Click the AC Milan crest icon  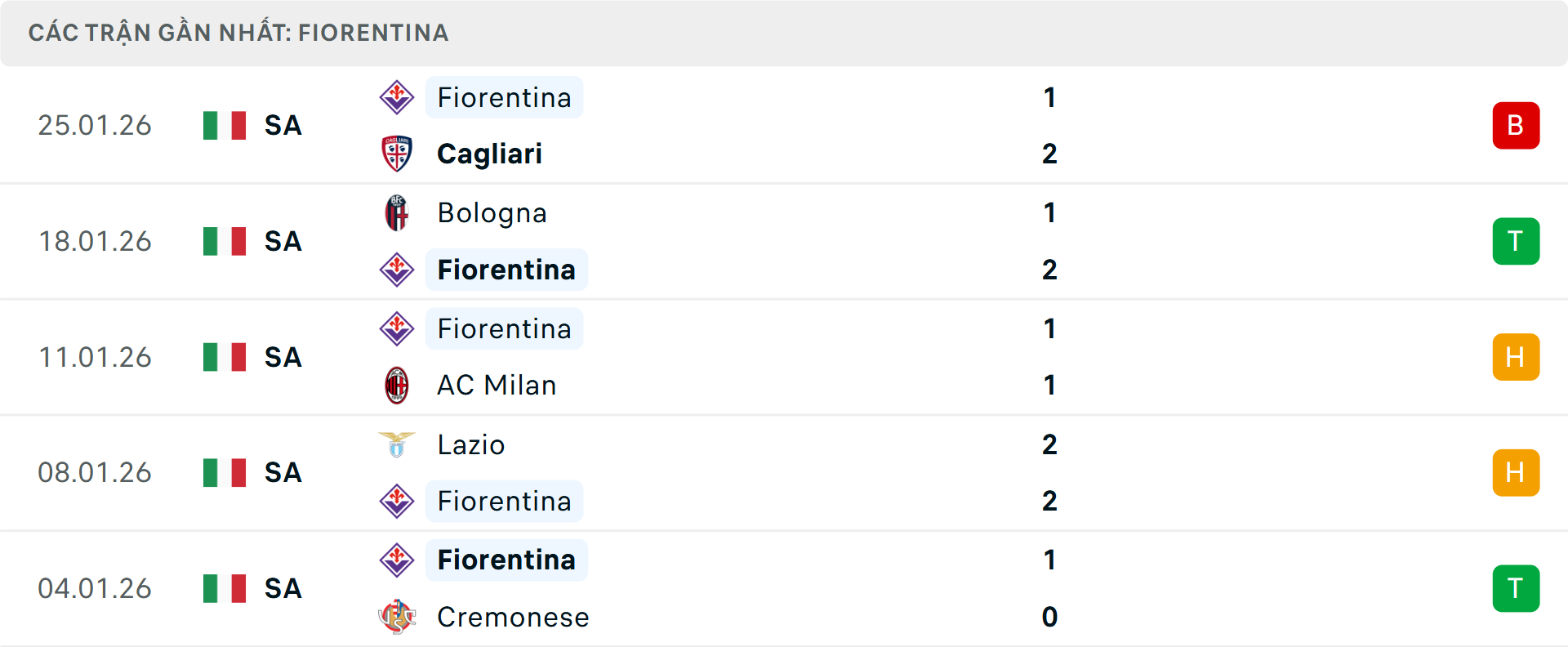(x=398, y=385)
